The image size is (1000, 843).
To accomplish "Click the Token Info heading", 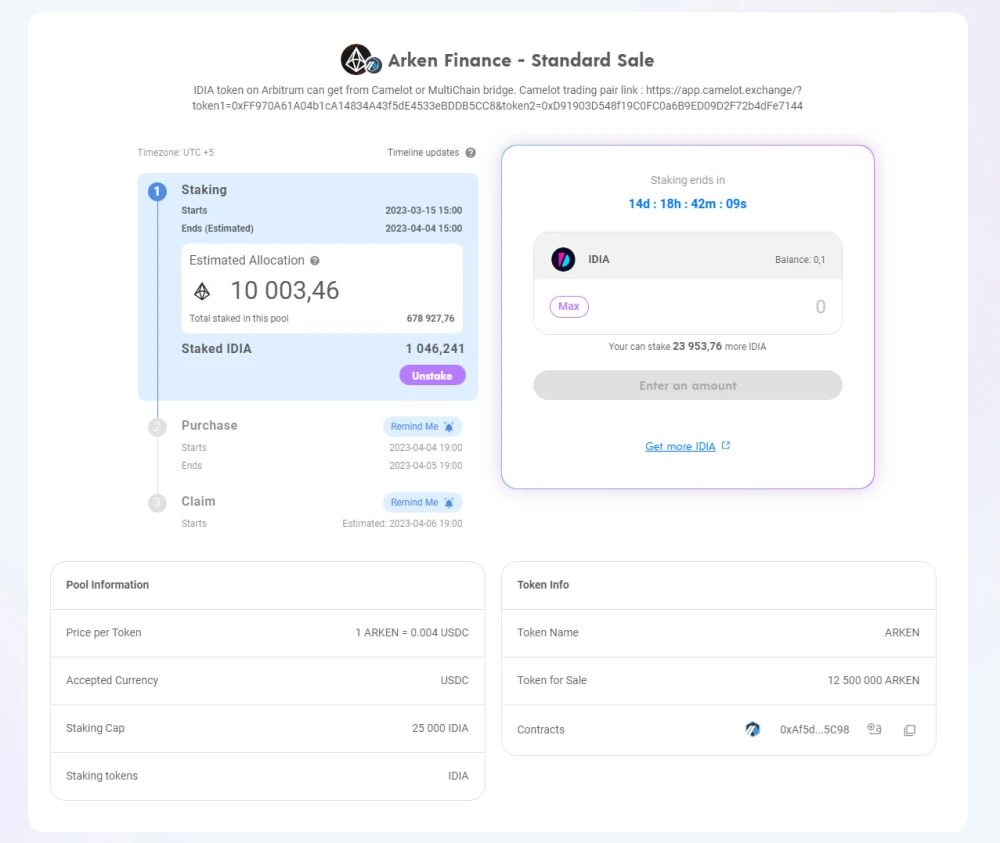I will tap(543, 585).
